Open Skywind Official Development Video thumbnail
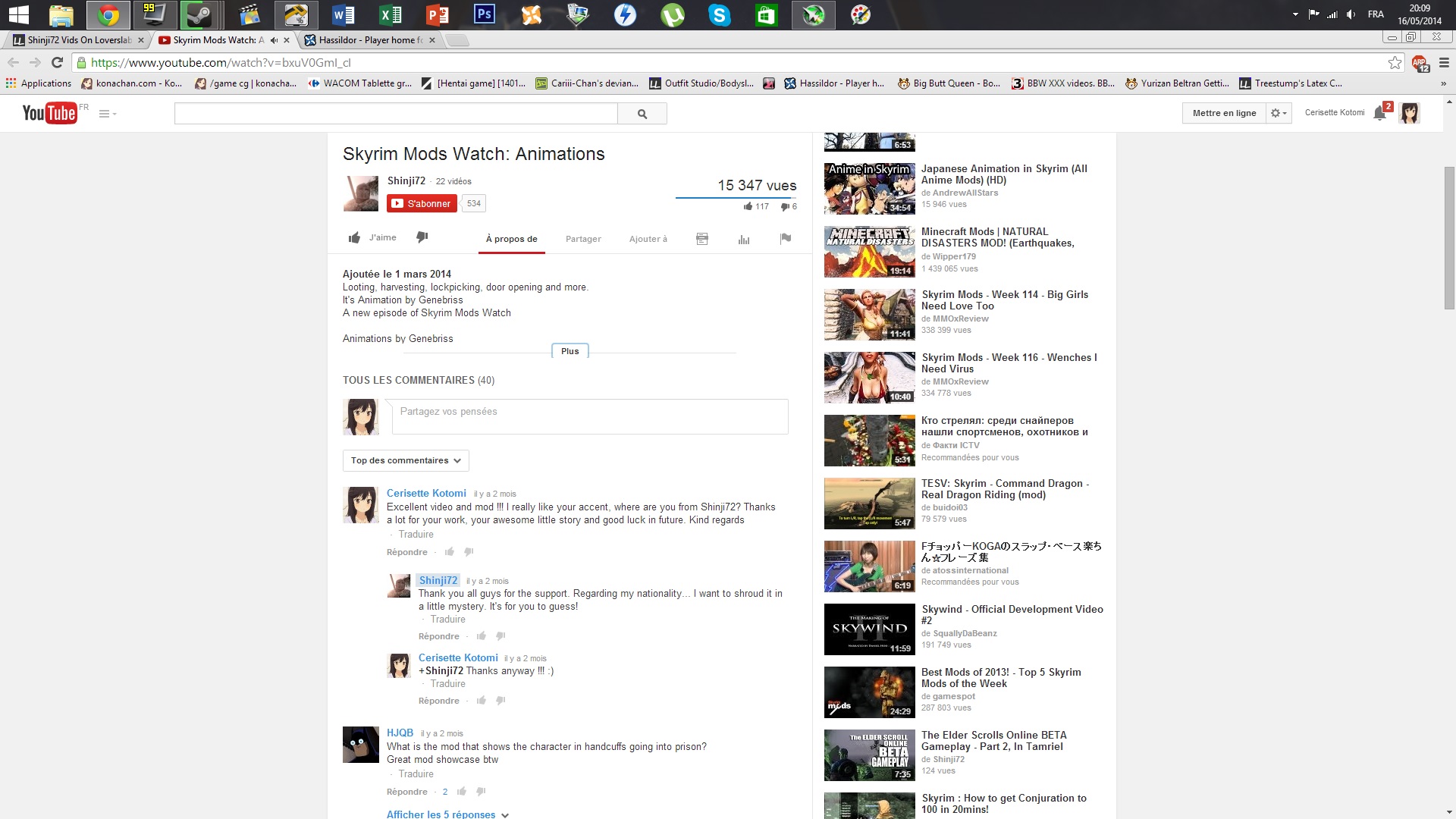This screenshot has height=819, width=1456. point(870,629)
